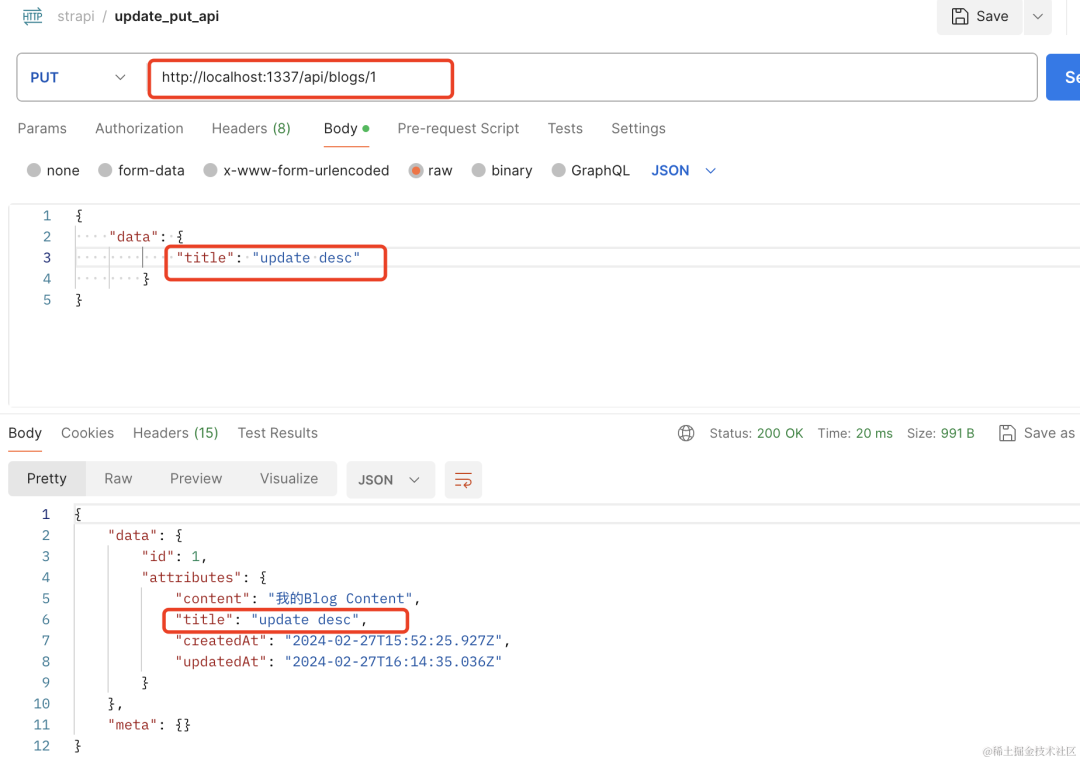Select the request Body tab

coord(346,129)
